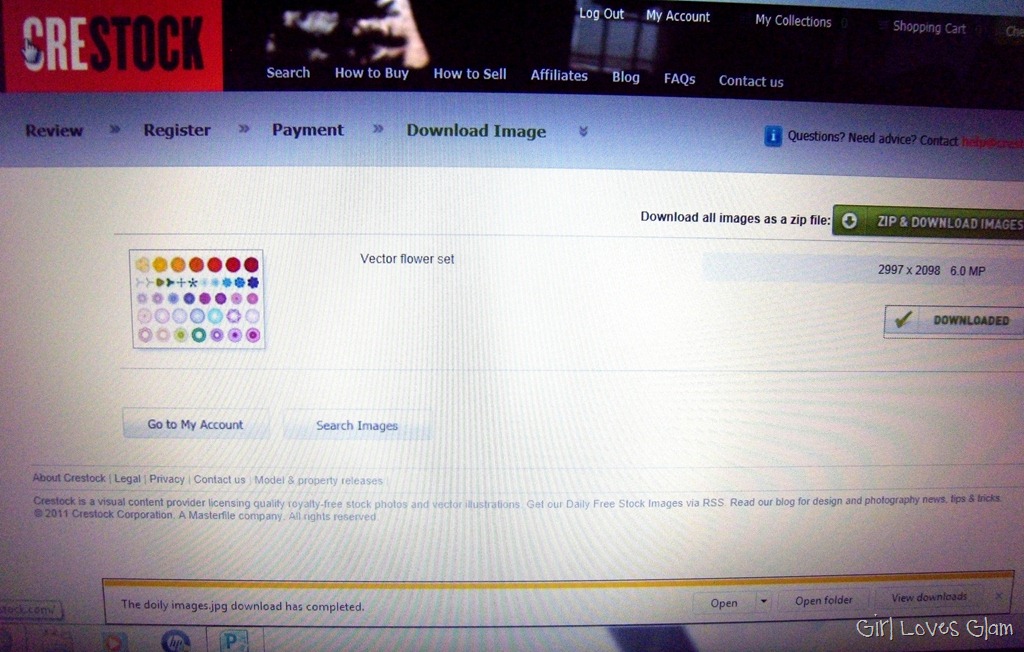
Task: Open the FAQs page
Action: (x=679, y=79)
